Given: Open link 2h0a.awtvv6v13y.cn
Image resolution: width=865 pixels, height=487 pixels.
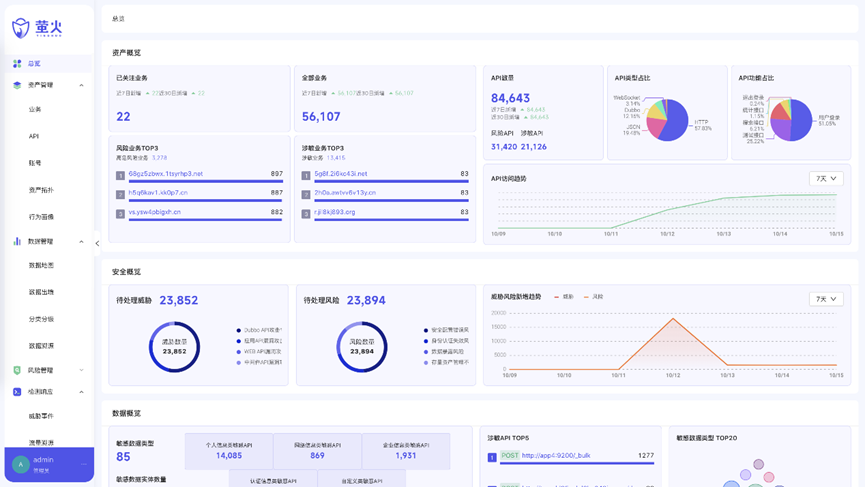Looking at the screenshot, I should (x=345, y=192).
